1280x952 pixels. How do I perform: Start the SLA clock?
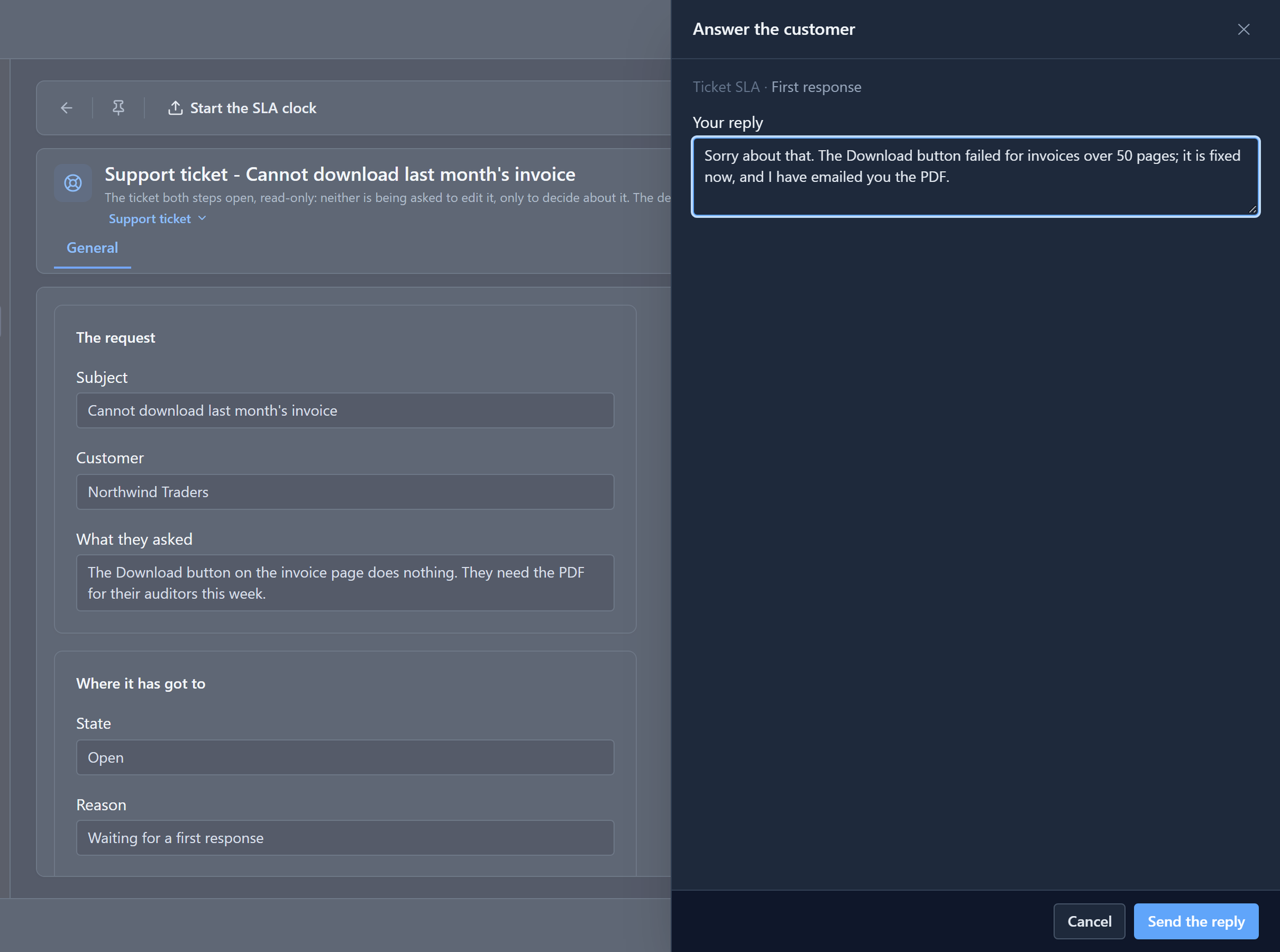(242, 108)
